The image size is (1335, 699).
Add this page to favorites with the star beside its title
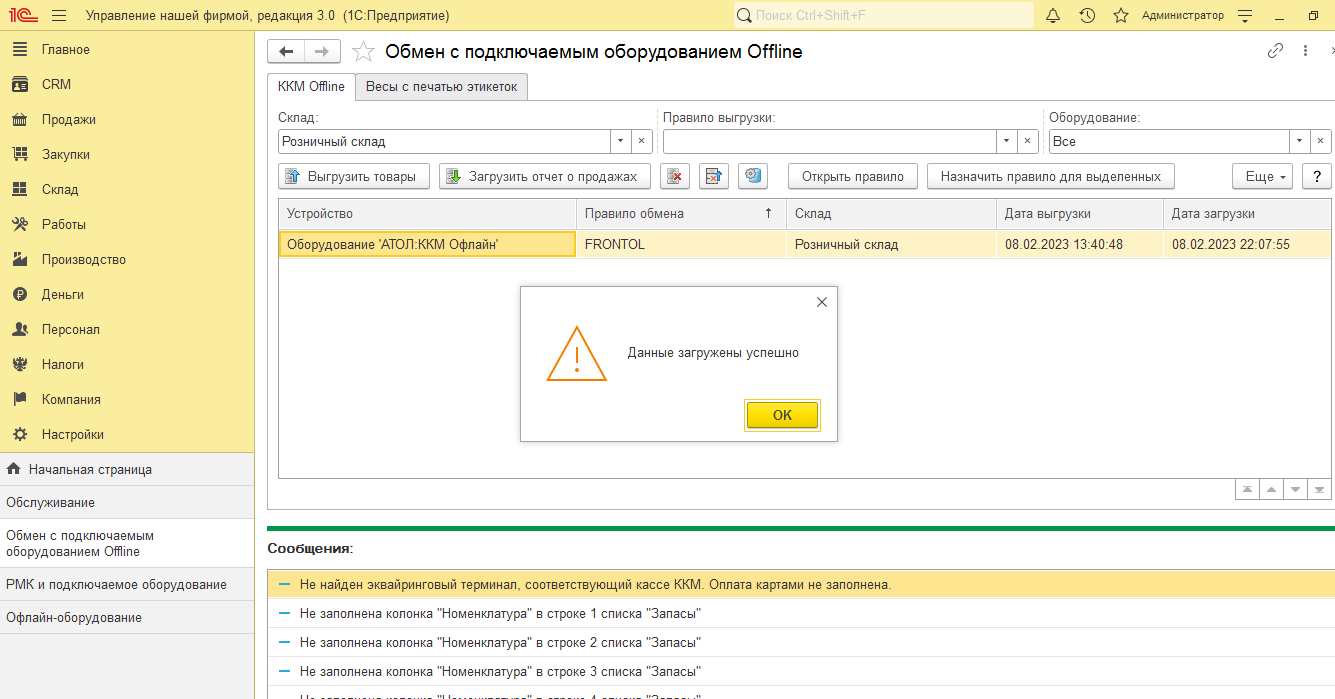point(364,52)
